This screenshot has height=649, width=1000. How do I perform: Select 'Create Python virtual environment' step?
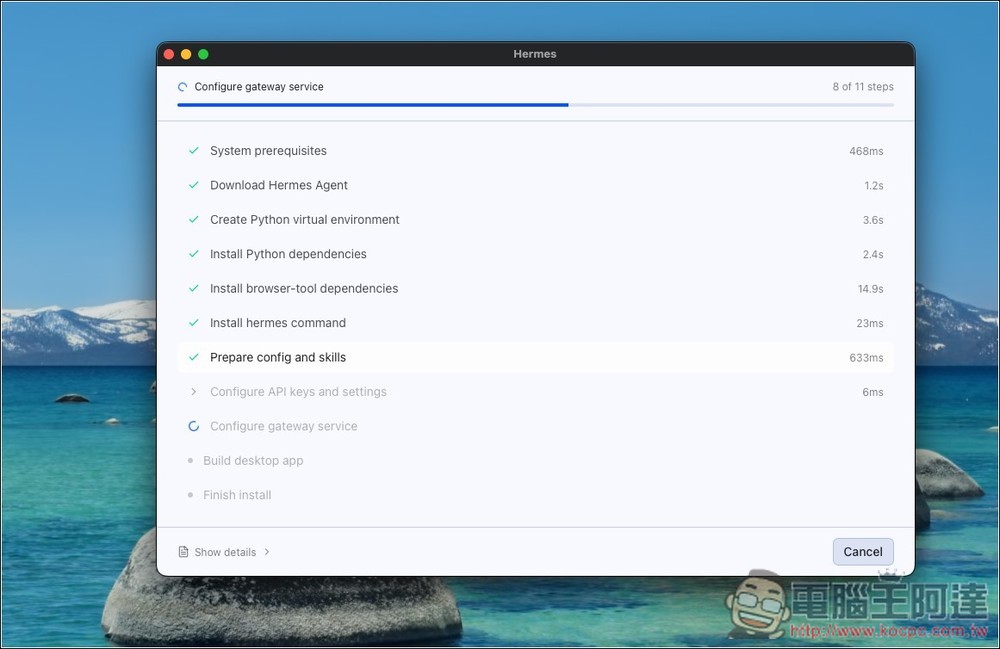536,219
